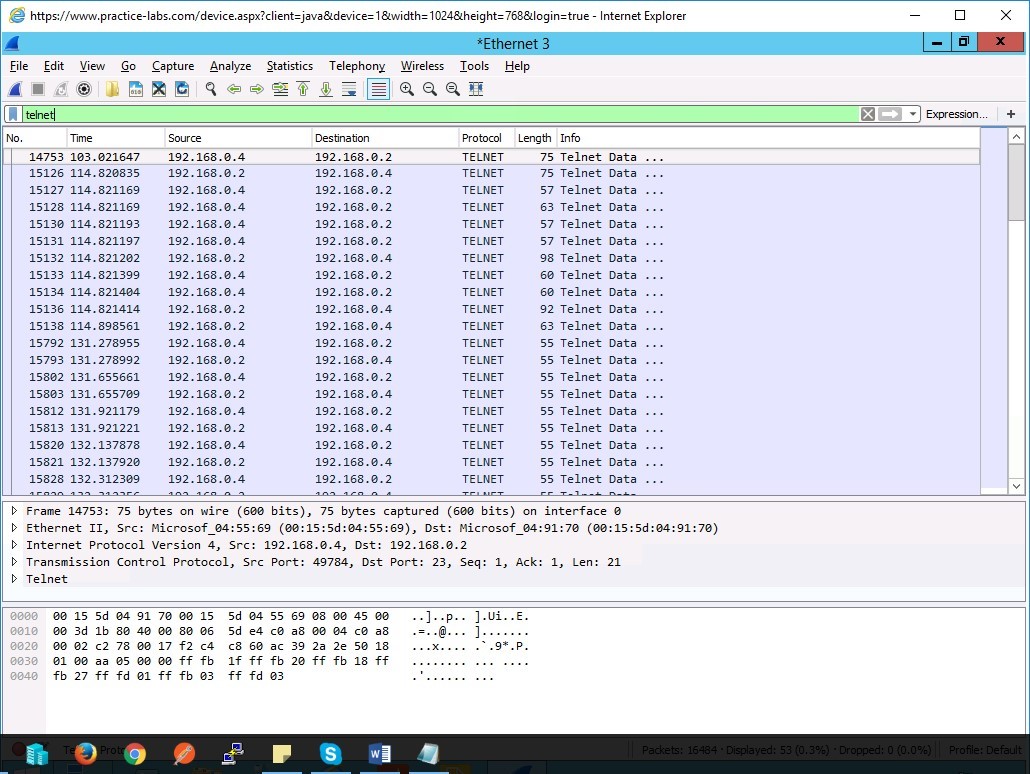The height and width of the screenshot is (774, 1030).
Task: Sort by Protocol column header
Action: coord(486,138)
